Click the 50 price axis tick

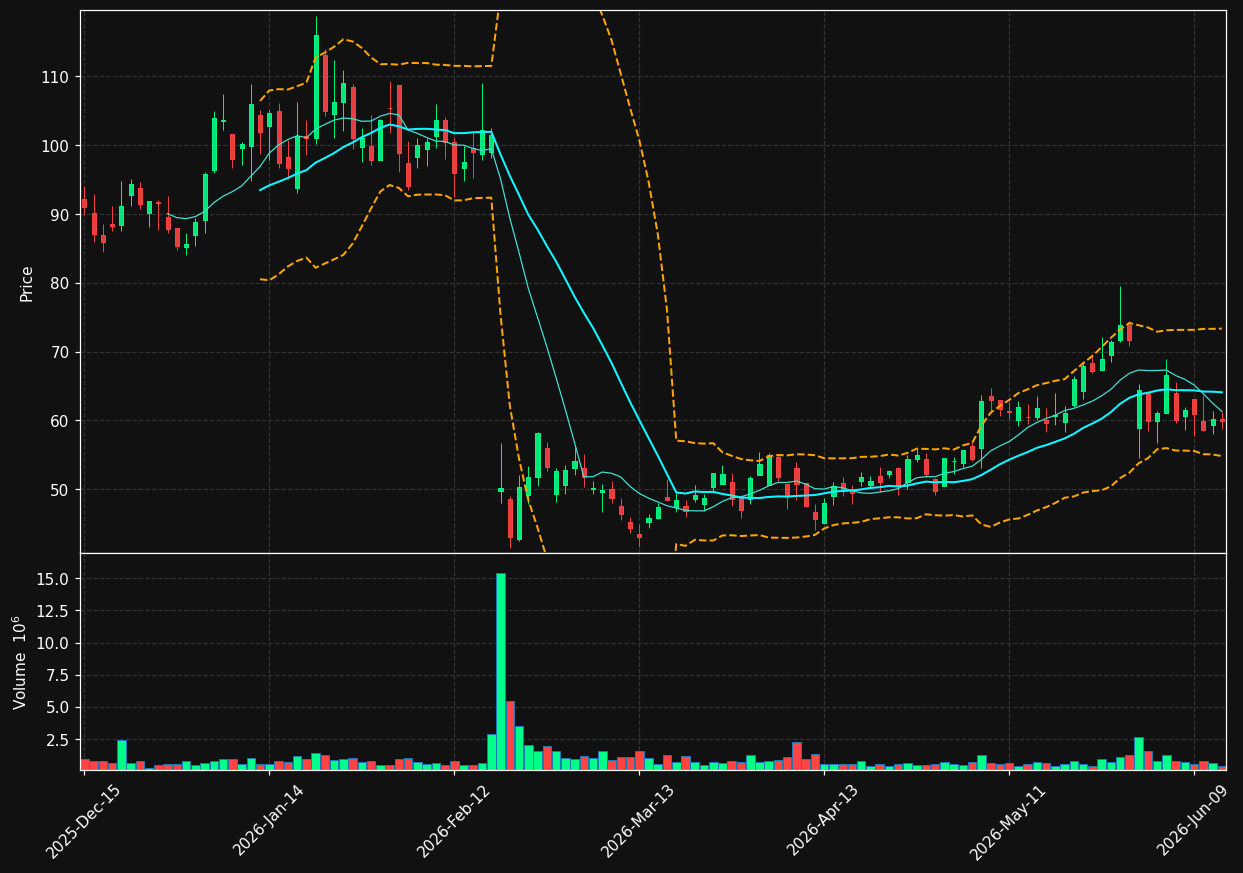click(59, 490)
